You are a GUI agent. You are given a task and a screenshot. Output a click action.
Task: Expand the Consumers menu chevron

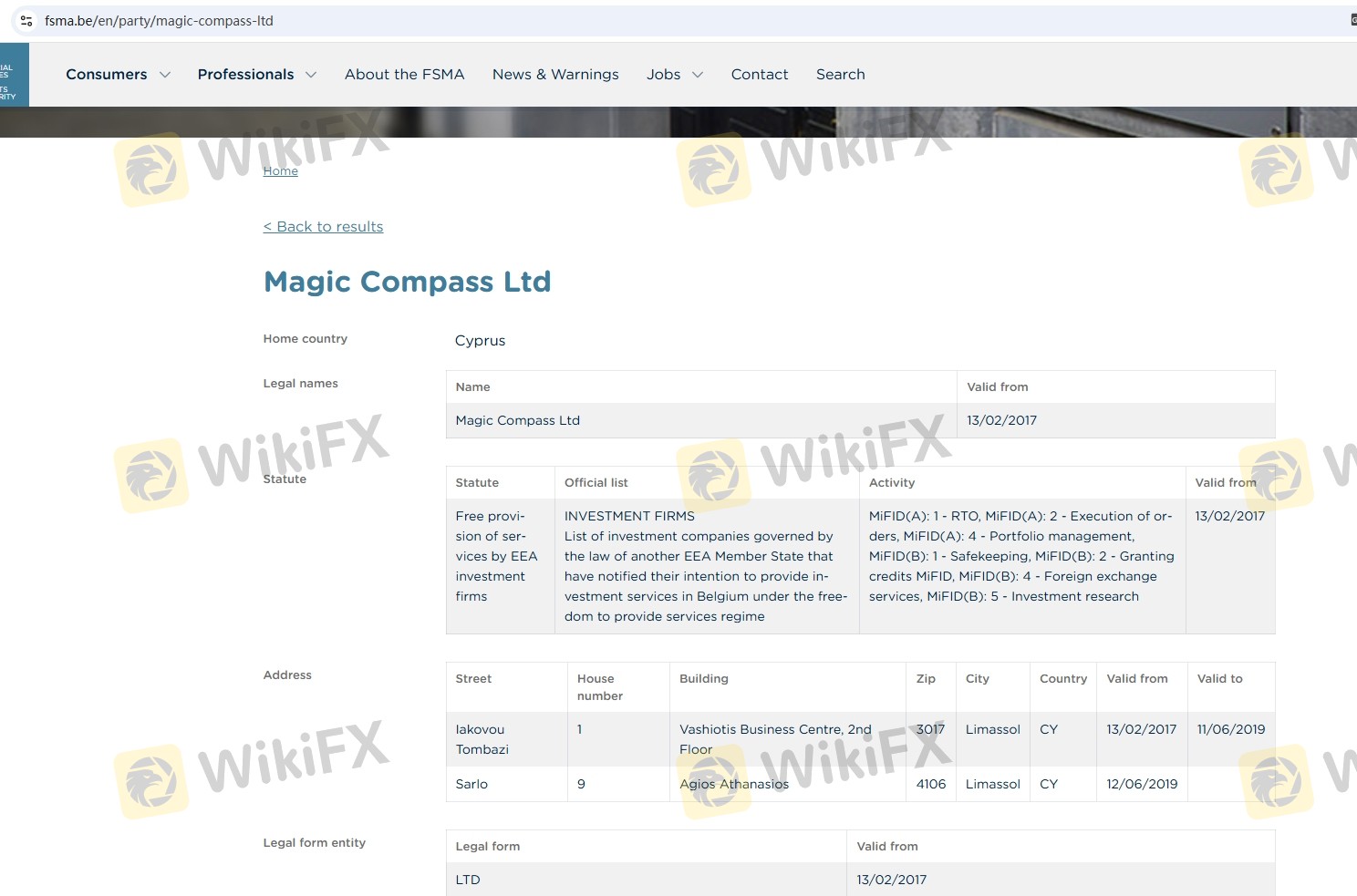point(165,75)
